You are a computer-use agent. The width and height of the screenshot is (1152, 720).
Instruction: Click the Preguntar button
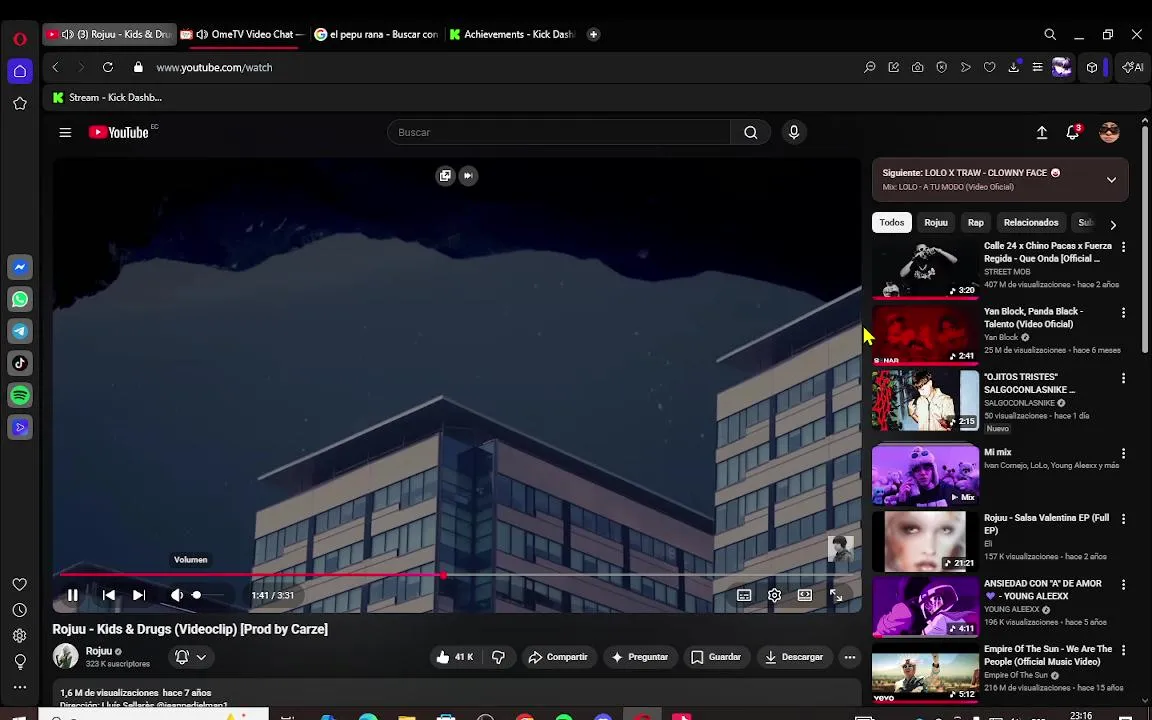coord(639,657)
